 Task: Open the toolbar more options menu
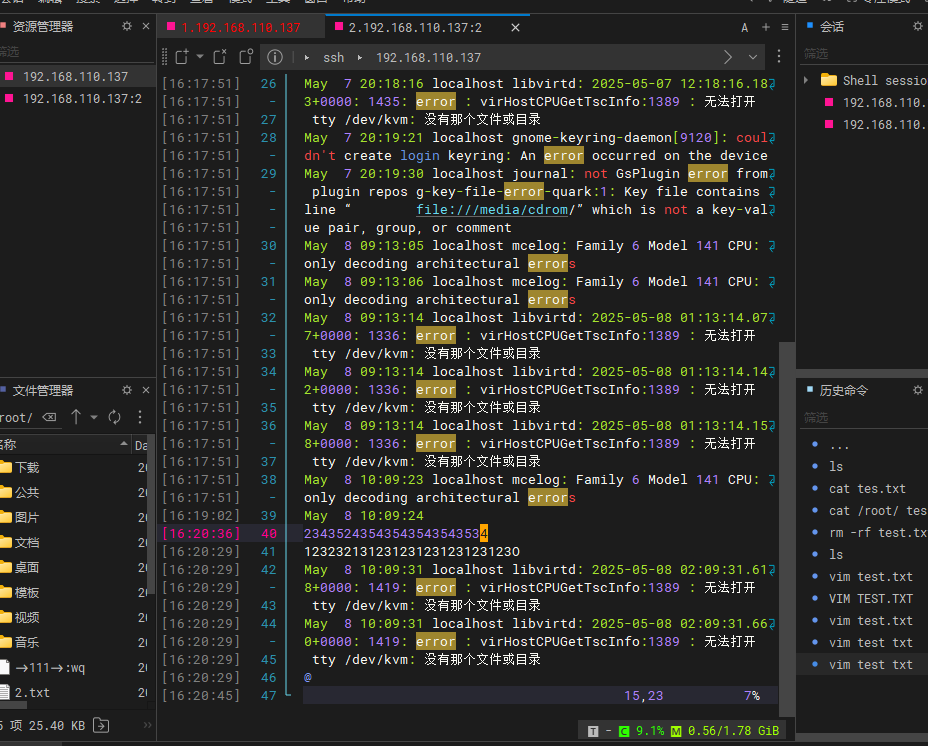tap(779, 56)
